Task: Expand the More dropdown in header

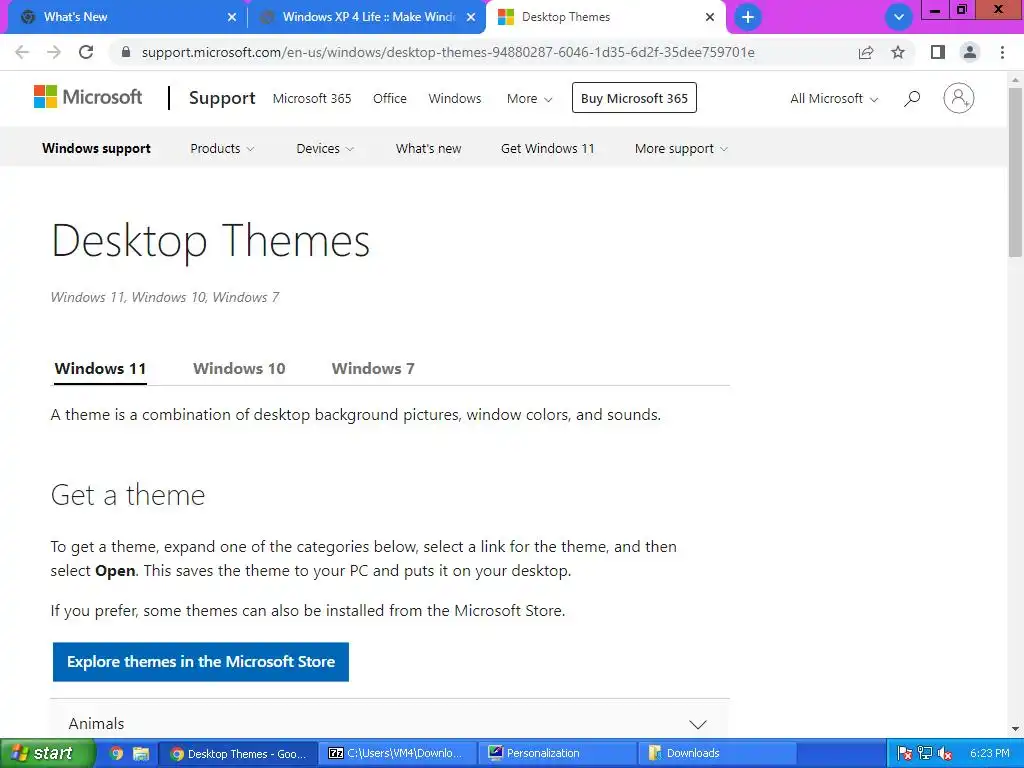Action: click(530, 98)
